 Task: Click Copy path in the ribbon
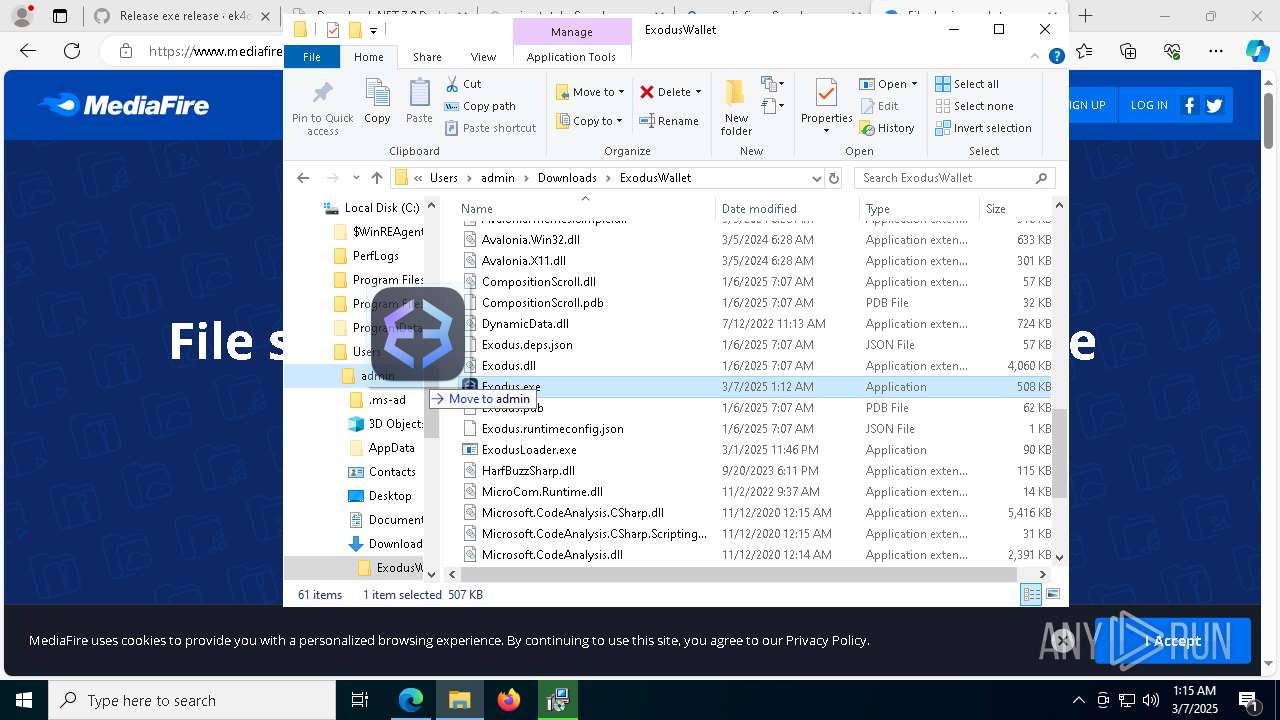click(x=480, y=106)
